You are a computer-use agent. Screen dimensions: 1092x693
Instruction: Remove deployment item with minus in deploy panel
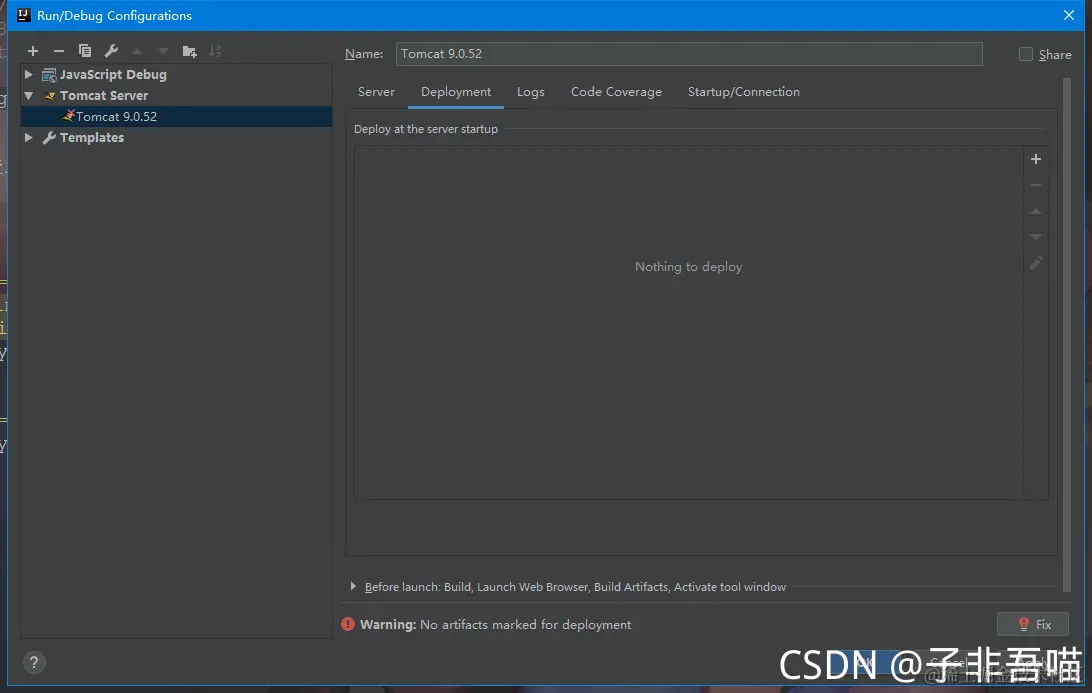[1036, 185]
